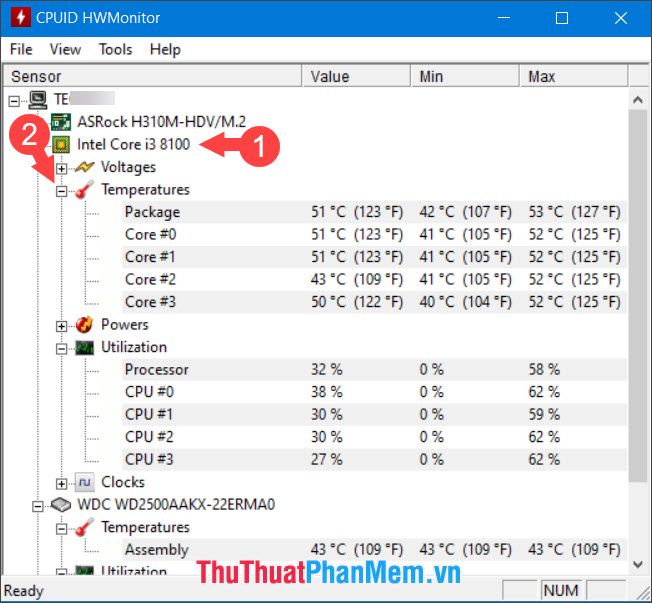Viewport: 652px width, 603px height.
Task: Click Package max value 53 °C
Action: click(574, 212)
